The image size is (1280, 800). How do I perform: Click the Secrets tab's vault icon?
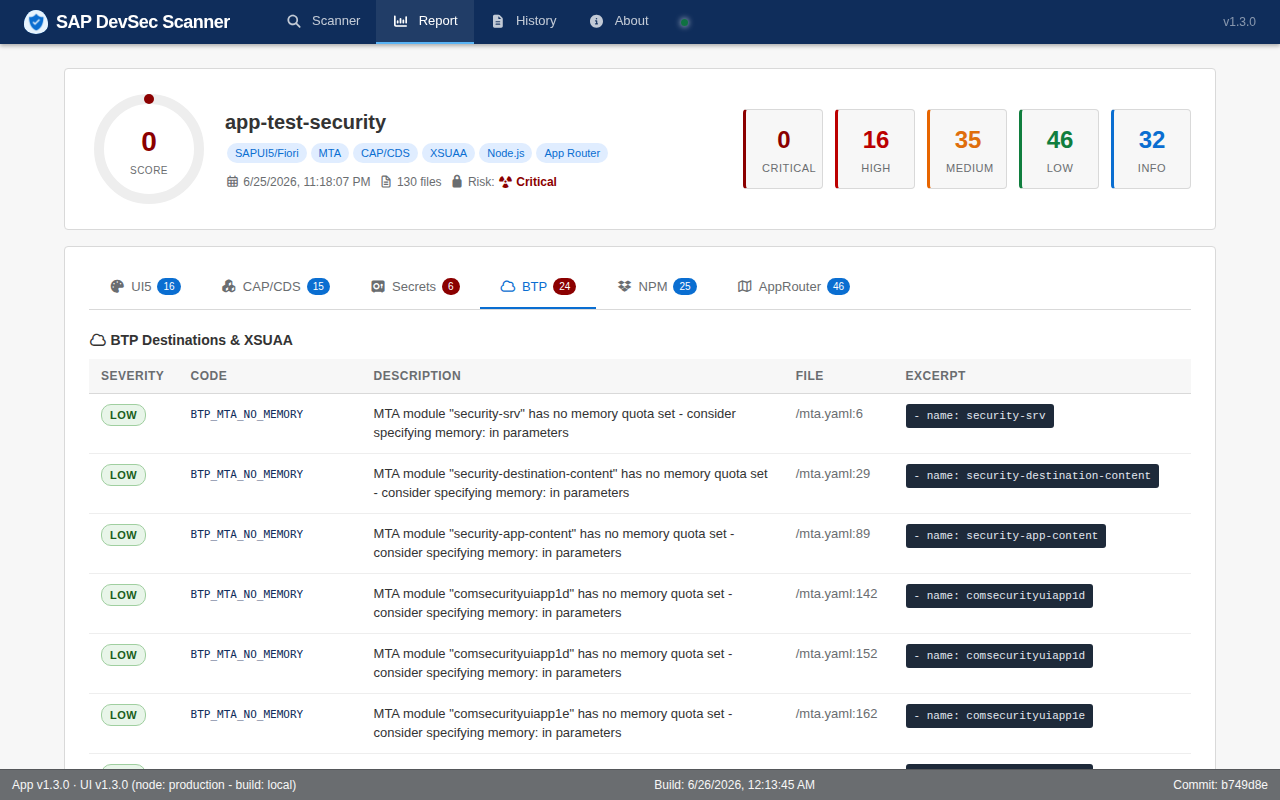pyautogui.click(x=378, y=287)
